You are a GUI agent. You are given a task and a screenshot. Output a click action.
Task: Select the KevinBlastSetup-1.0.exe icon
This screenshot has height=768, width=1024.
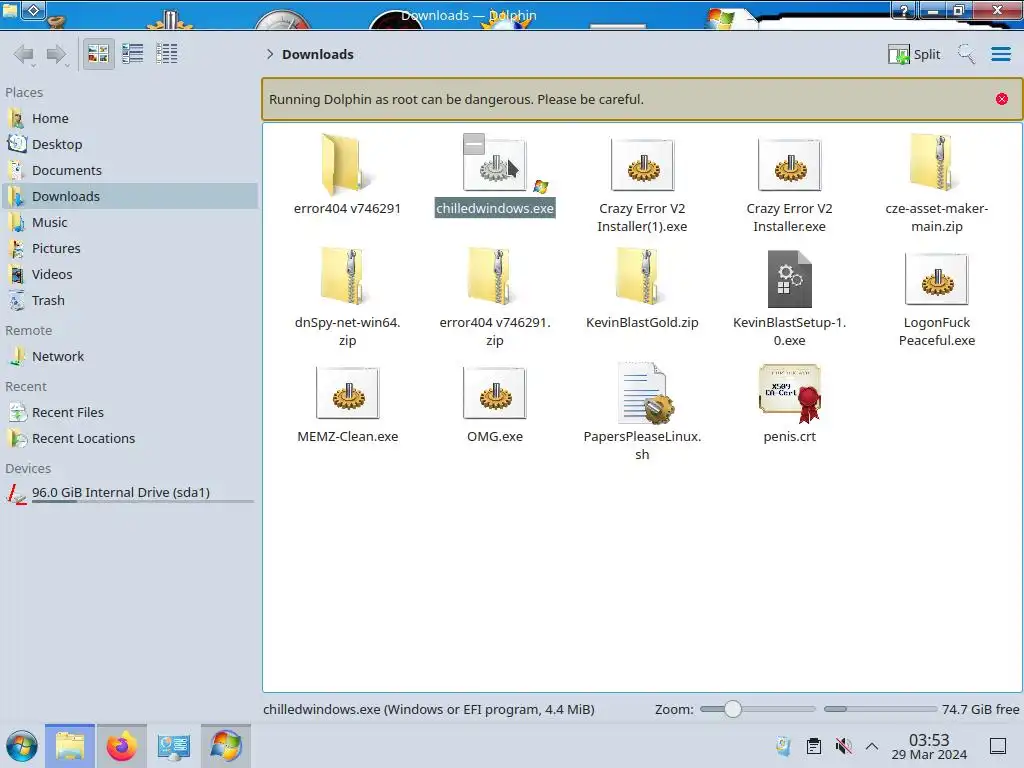789,279
